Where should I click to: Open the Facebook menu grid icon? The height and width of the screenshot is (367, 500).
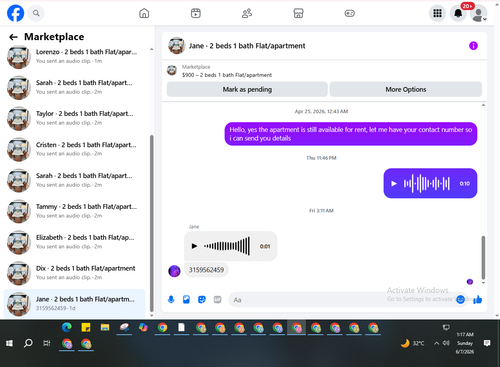(437, 13)
